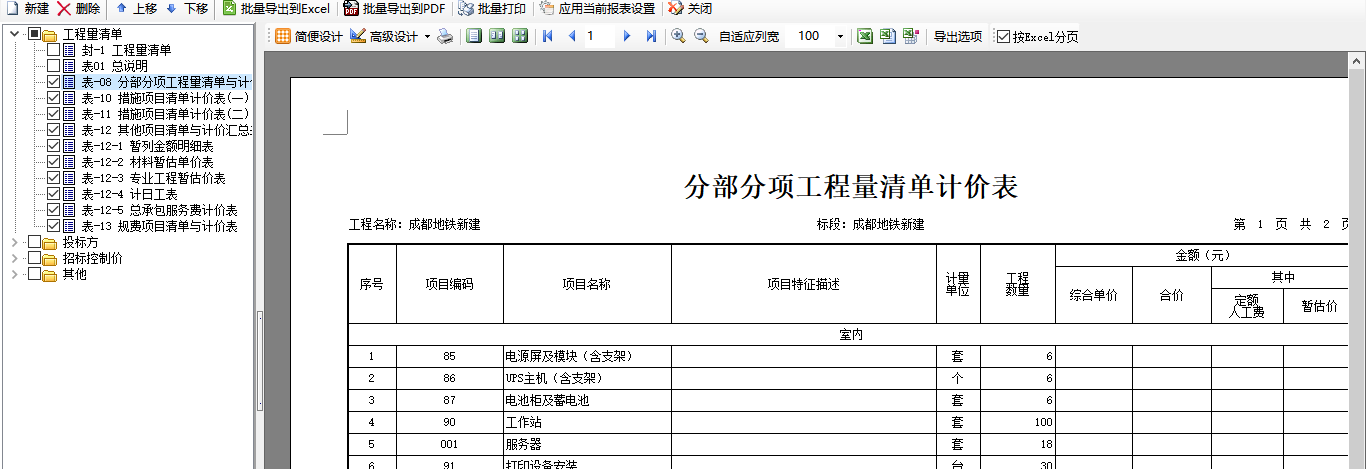Switch to multi-page view icon
Image resolution: width=1366 pixels, height=469 pixels.
click(520, 36)
